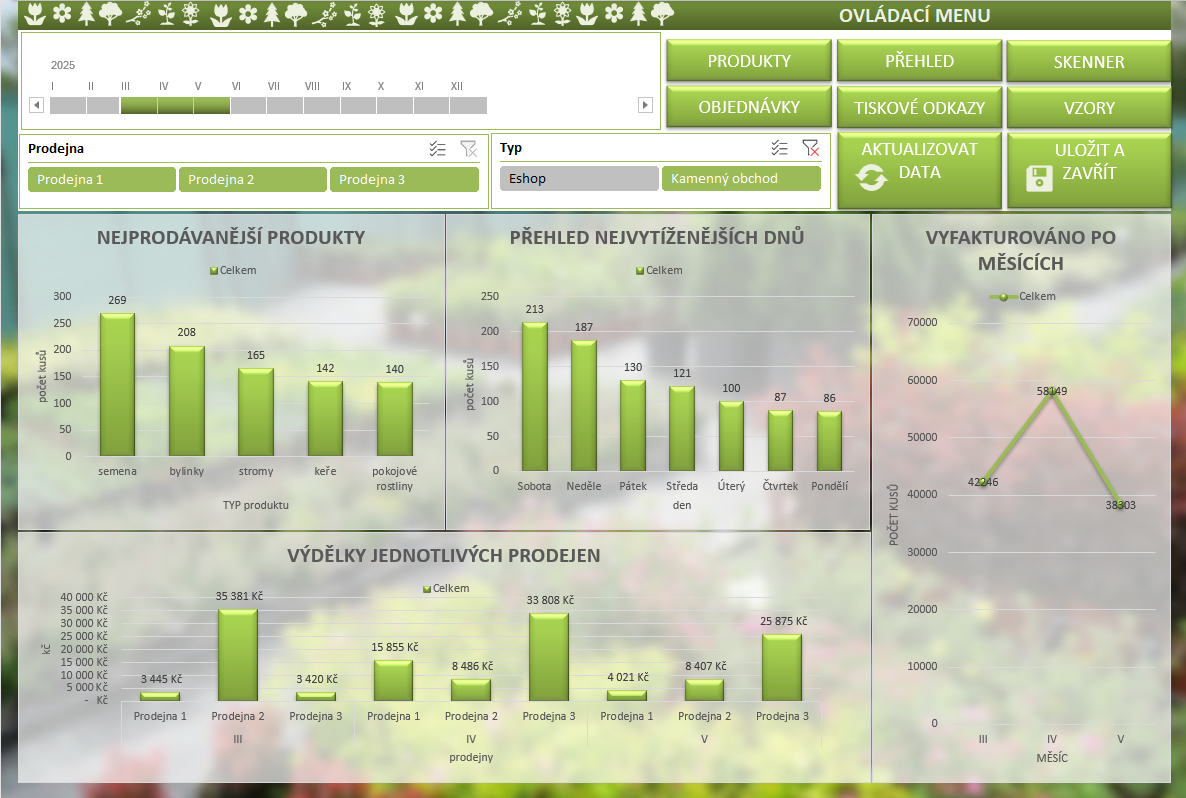This screenshot has width=1186, height=798.
Task: Clear the filter on the Typ slicer
Action: coord(811,148)
